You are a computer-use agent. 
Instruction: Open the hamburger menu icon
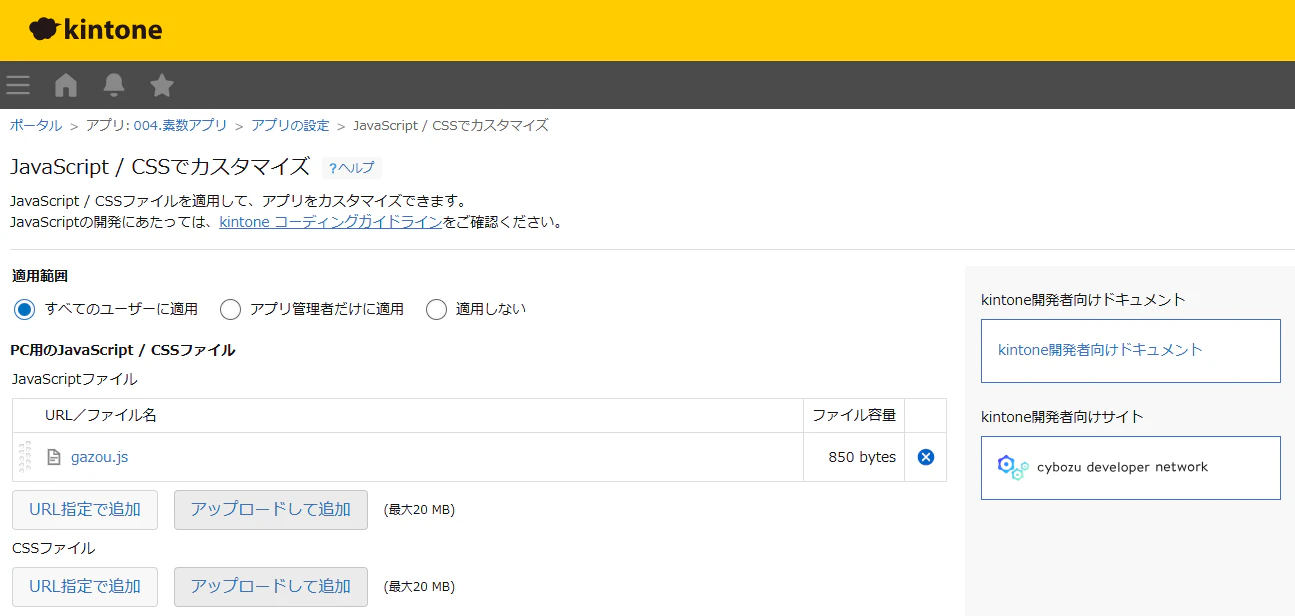point(18,85)
